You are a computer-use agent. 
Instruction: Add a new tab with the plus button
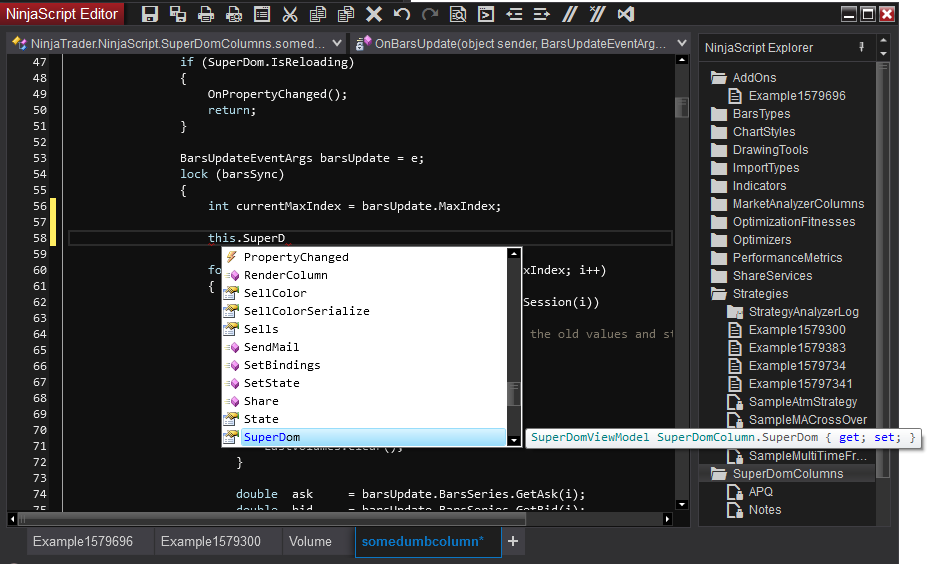click(513, 541)
